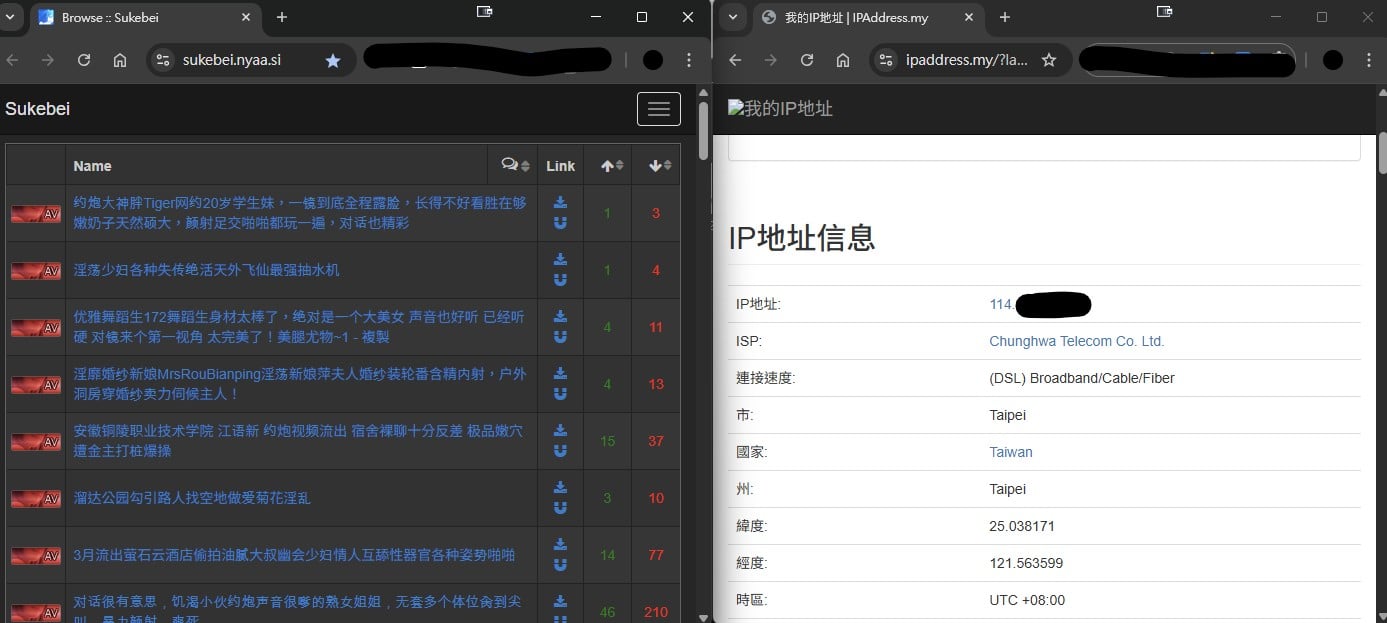Open the magnet link in the row with 37 leechers

coord(560,450)
